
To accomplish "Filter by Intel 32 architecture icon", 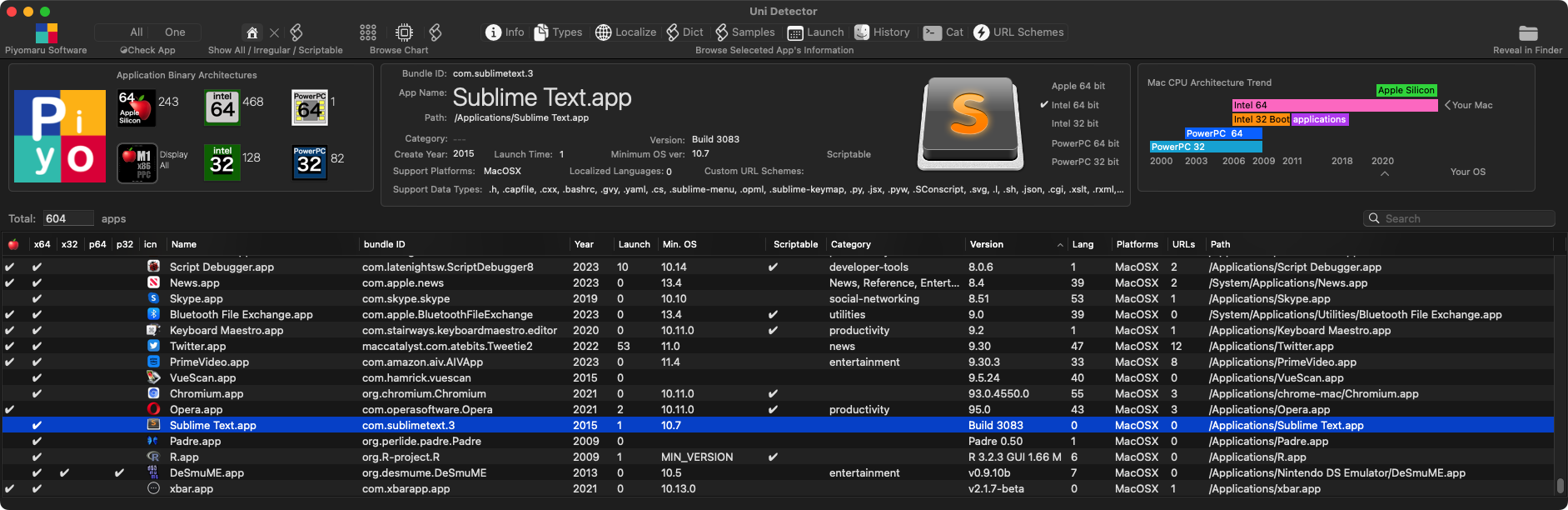I will [222, 162].
